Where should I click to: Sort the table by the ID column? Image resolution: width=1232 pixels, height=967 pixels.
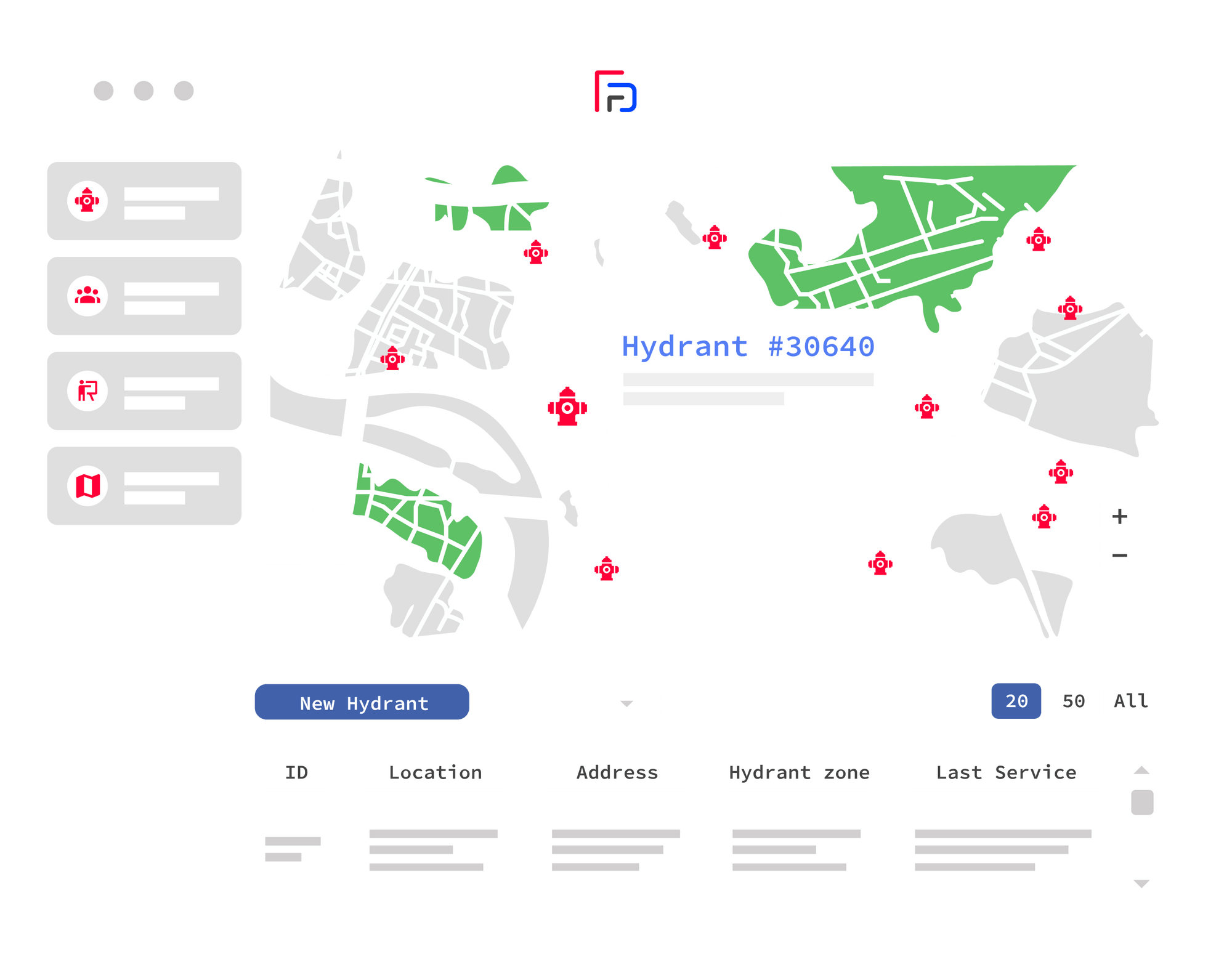[294, 773]
